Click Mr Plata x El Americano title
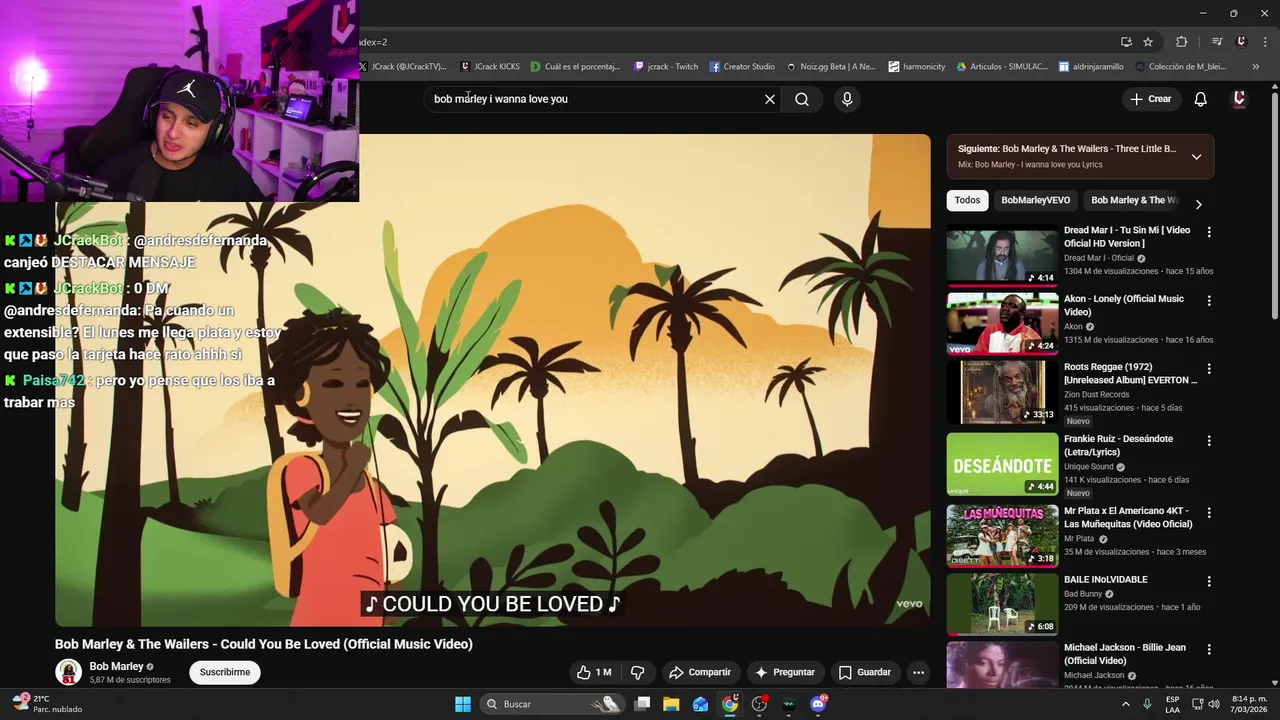This screenshot has height=720, width=1280. pyautogui.click(x=1128, y=518)
